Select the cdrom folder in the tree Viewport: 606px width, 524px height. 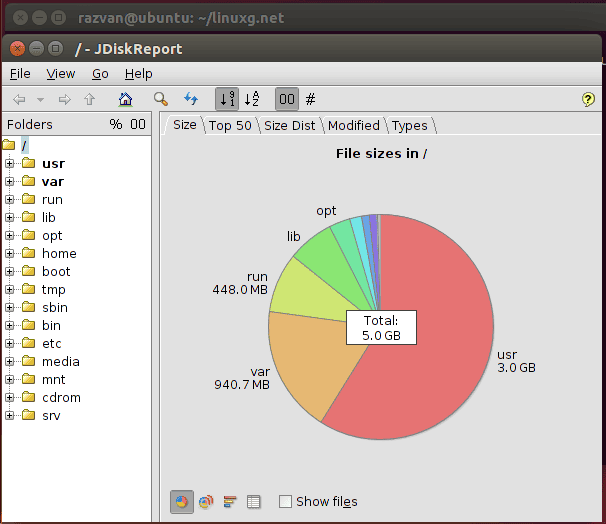click(x=61, y=397)
